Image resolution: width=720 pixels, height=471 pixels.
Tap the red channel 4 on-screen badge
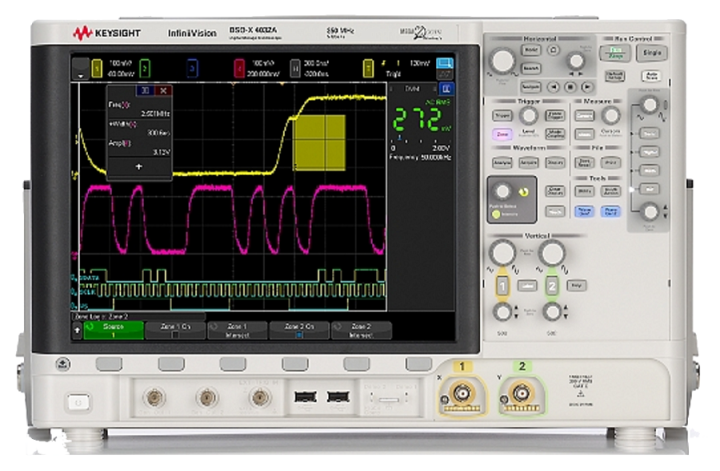coord(240,69)
